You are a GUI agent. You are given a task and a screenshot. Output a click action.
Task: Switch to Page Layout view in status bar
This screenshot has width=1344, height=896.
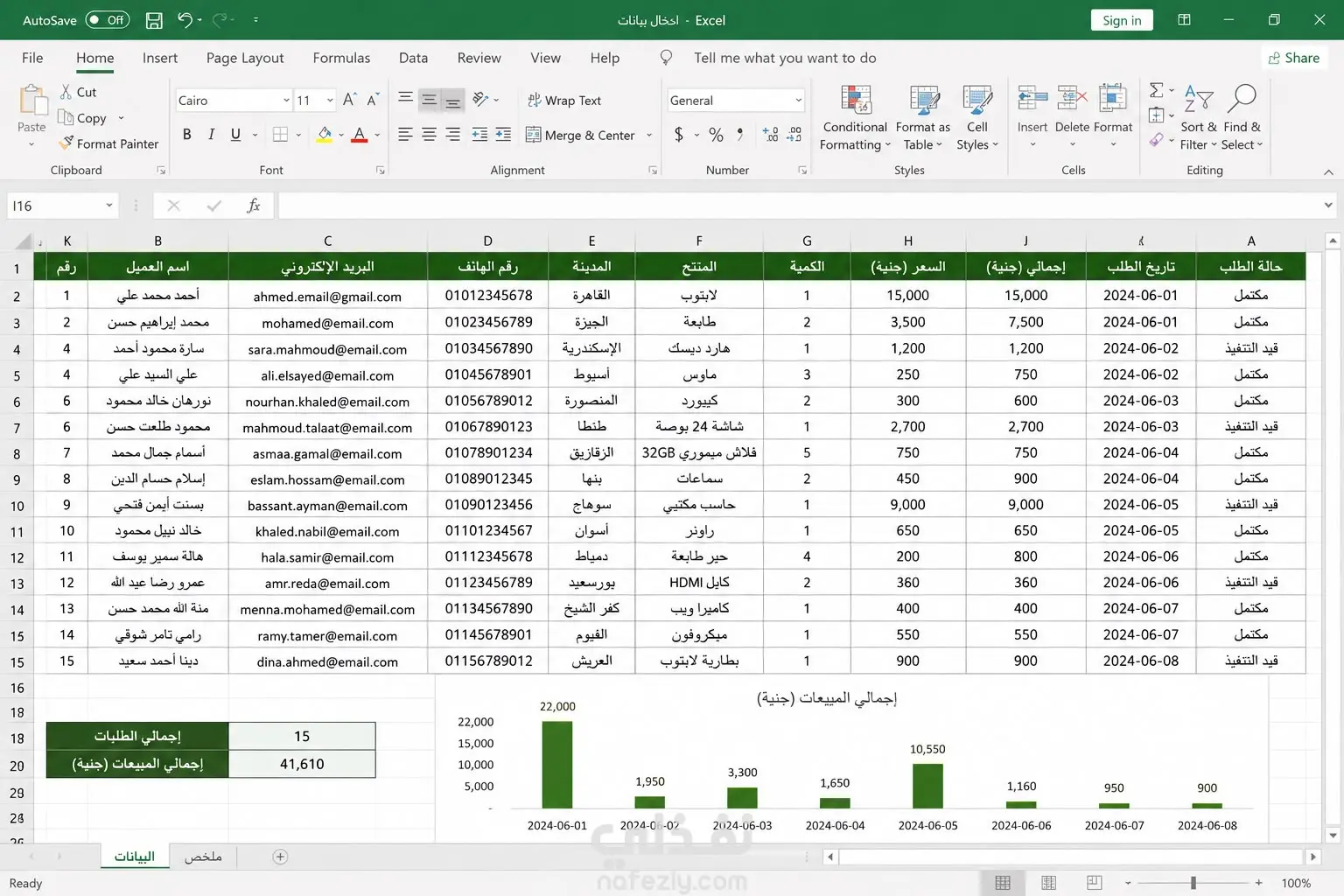pos(1048,883)
